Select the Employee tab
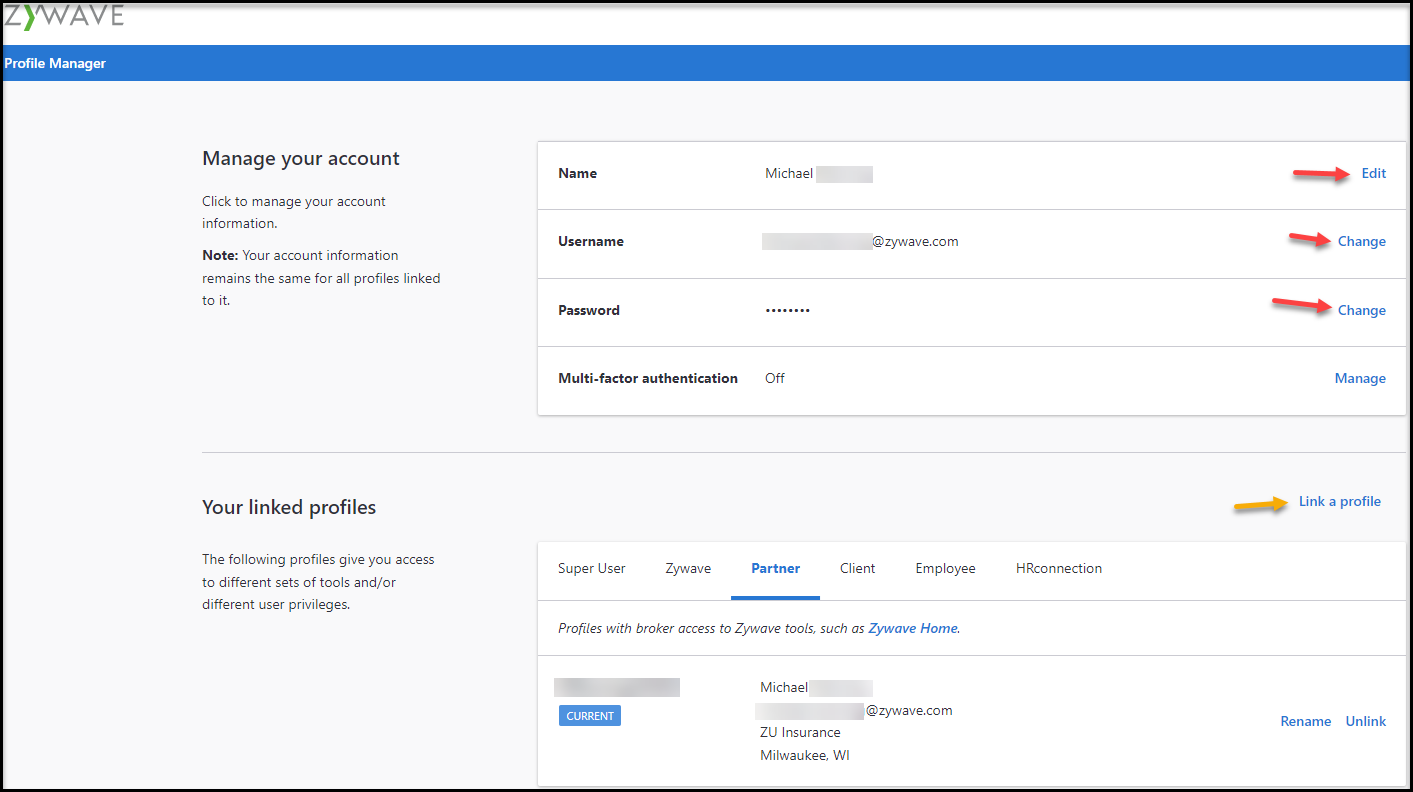Screen dimensions: 1413x792 [x=944, y=568]
